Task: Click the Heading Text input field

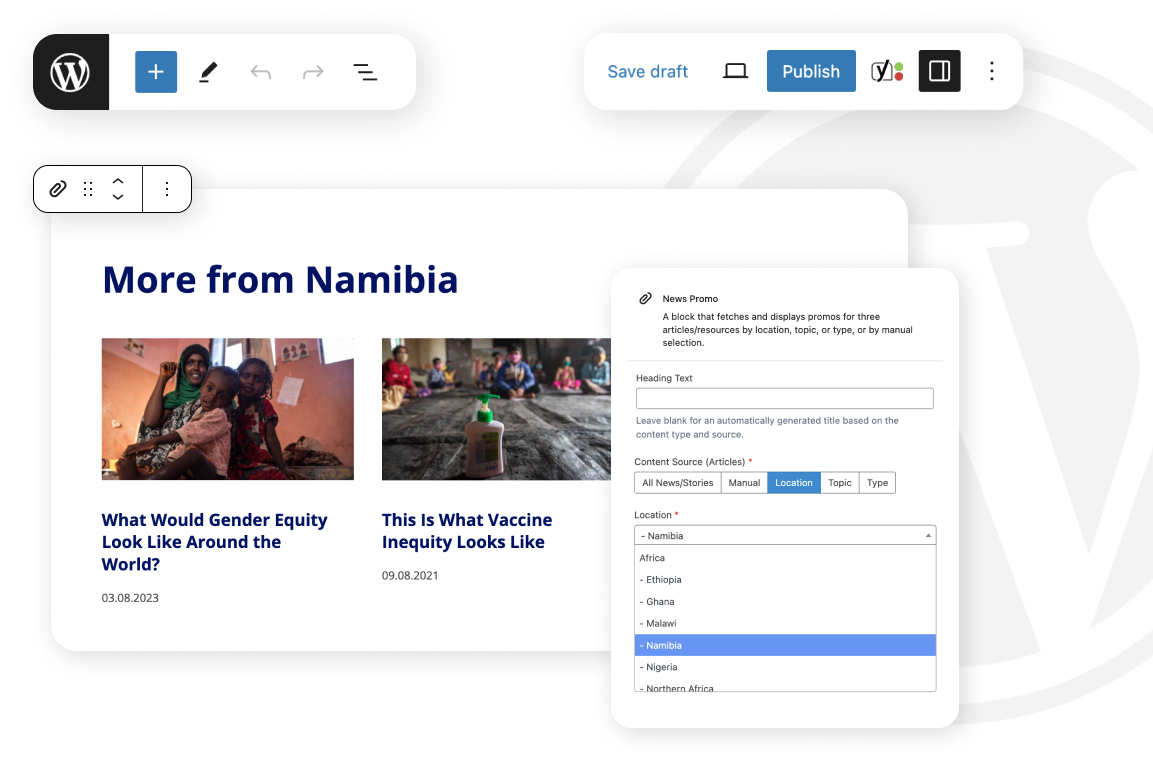Action: point(785,399)
